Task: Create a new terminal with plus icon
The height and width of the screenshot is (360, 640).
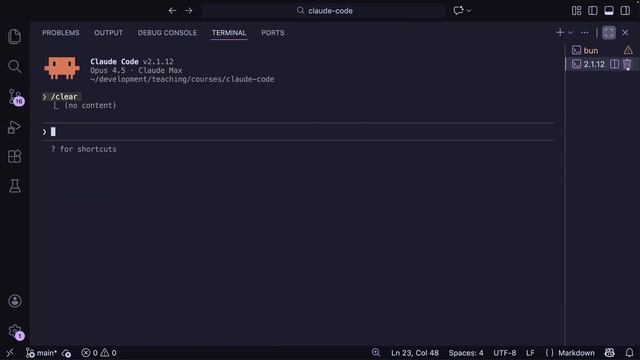Action: point(560,33)
